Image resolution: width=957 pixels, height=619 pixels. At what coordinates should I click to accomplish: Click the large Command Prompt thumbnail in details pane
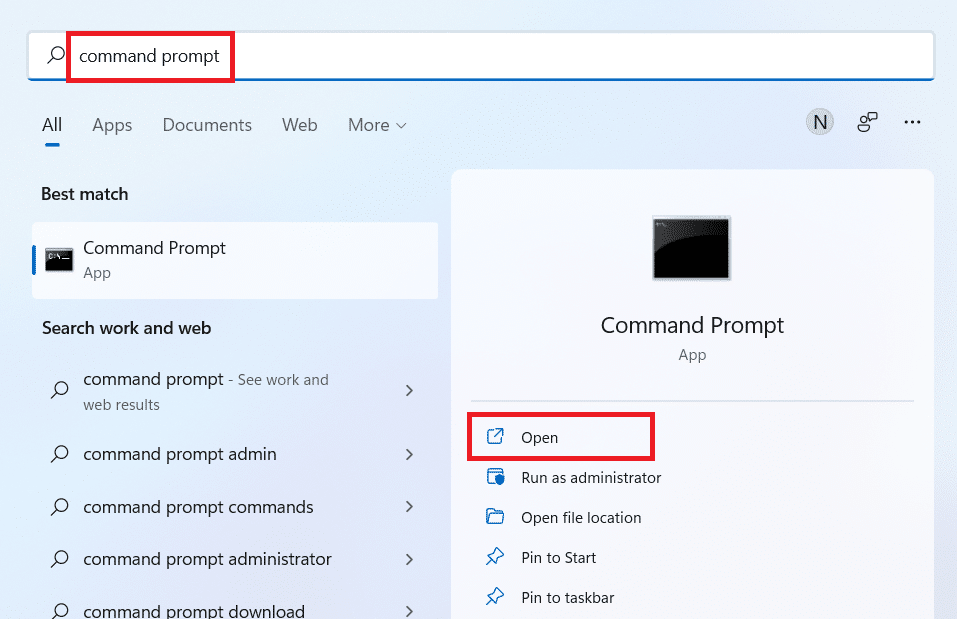(692, 247)
